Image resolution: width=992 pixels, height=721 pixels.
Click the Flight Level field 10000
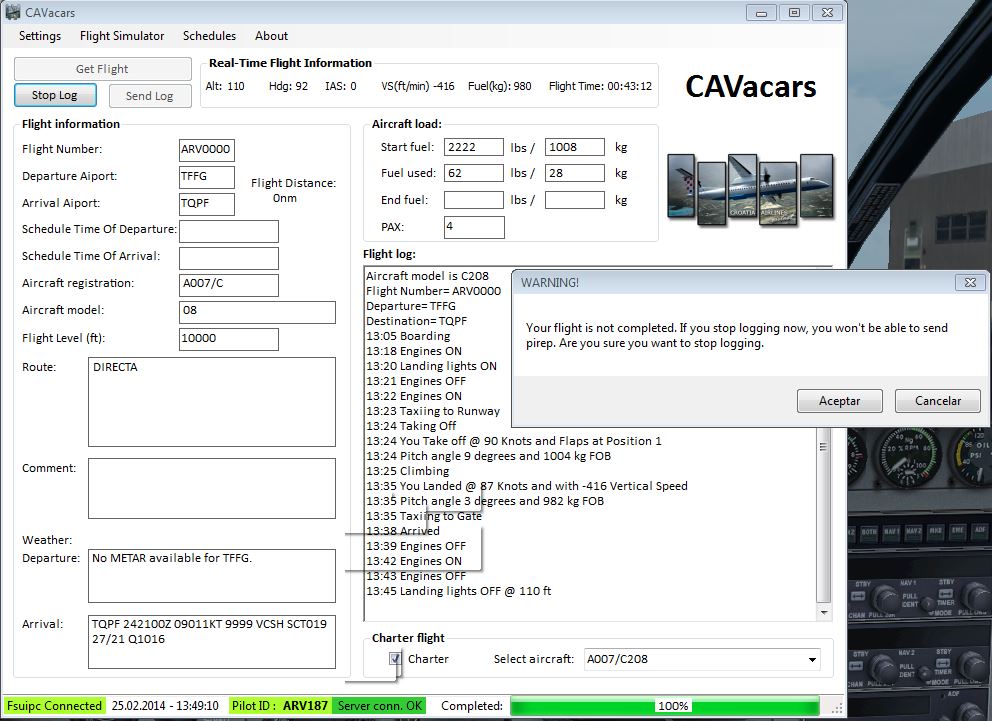[229, 339]
